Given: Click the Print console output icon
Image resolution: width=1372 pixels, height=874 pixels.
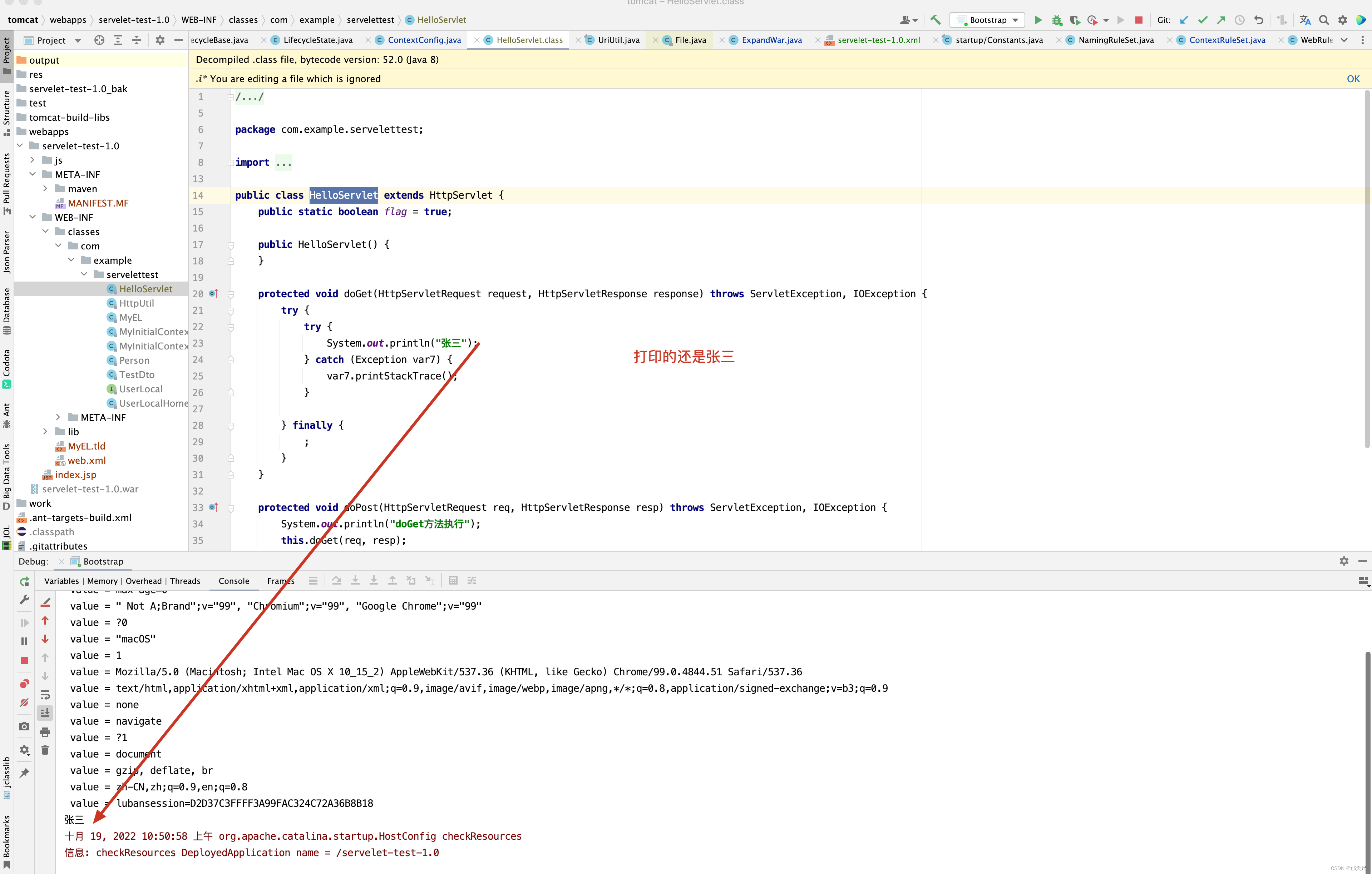Looking at the screenshot, I should click(45, 732).
